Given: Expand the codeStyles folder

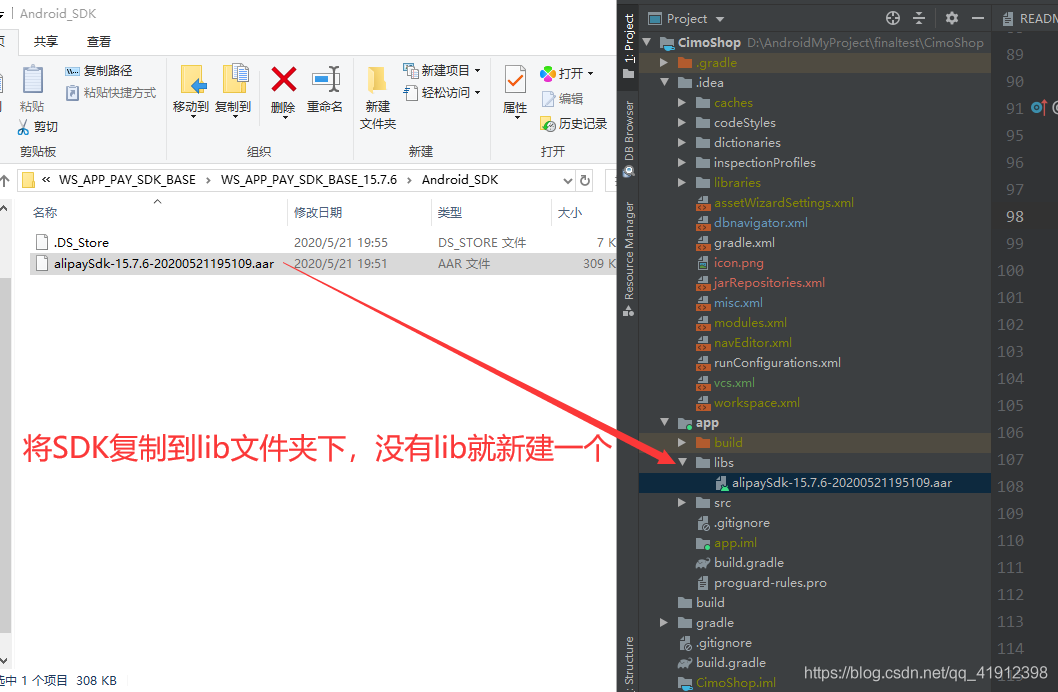Looking at the screenshot, I should [x=681, y=122].
